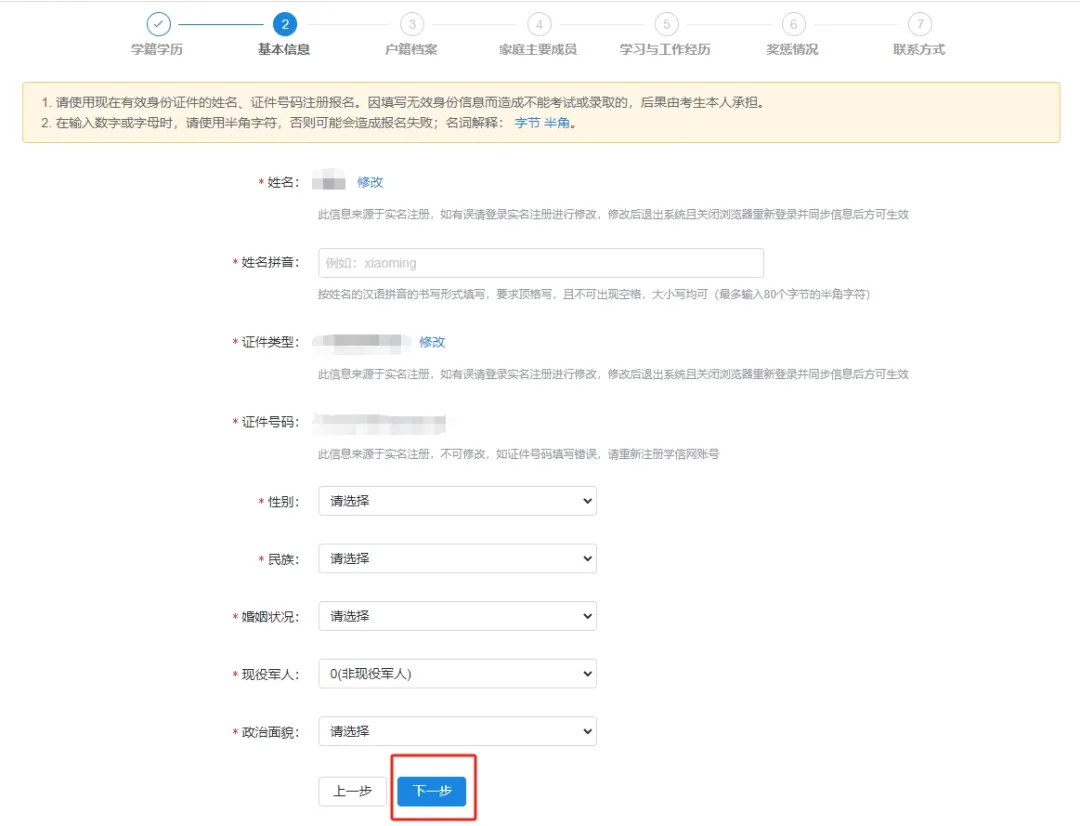Go to the 联系方式 step label
Image resolution: width=1080 pixels, height=826 pixels.
pyautogui.click(x=919, y=50)
